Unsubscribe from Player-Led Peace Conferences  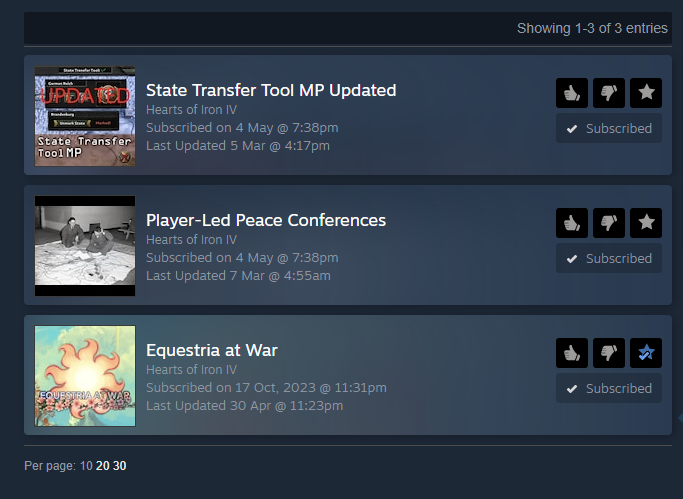pyautogui.click(x=609, y=258)
